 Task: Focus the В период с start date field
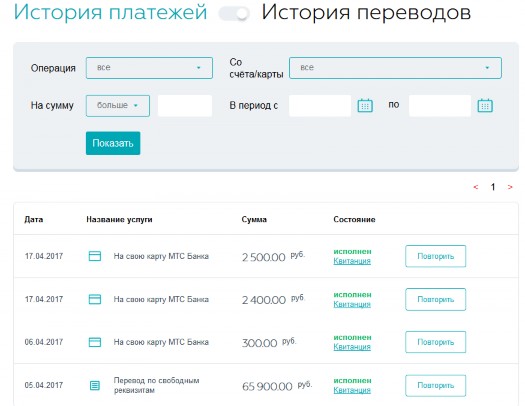coord(320,106)
